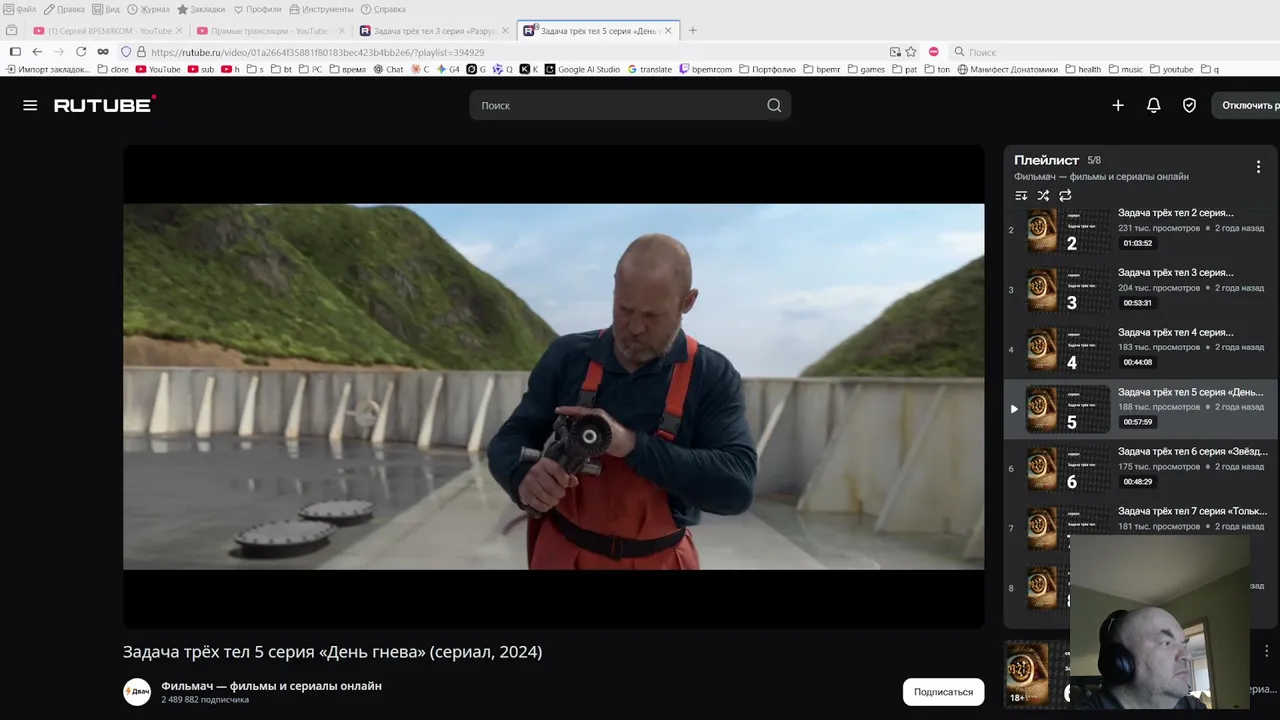The image size is (1280, 720).
Task: Open the clore bookmarks folder
Action: [x=113, y=70]
